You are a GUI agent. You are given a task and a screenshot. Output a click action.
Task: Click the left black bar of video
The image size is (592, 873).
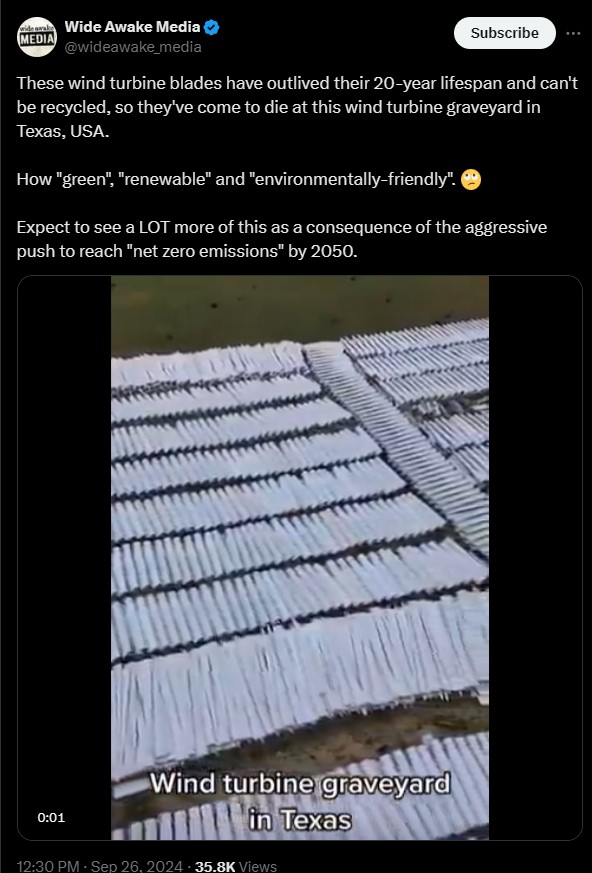pos(65,557)
